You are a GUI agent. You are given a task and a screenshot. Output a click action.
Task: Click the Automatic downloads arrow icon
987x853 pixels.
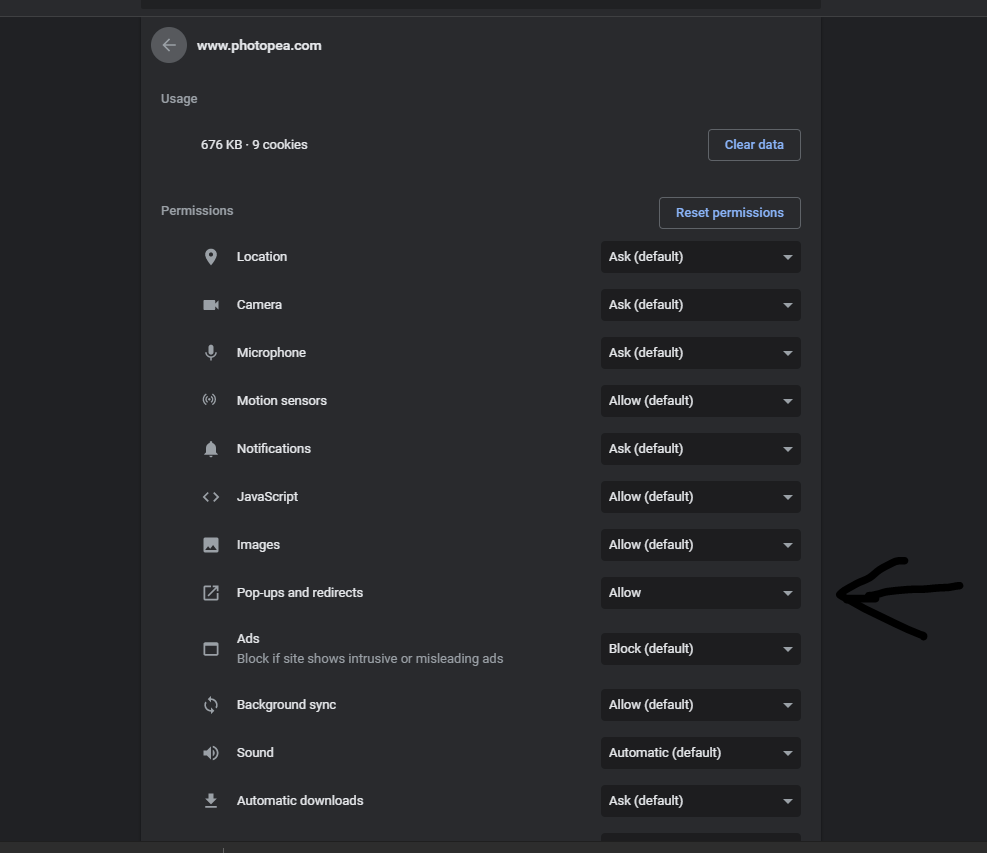211,801
